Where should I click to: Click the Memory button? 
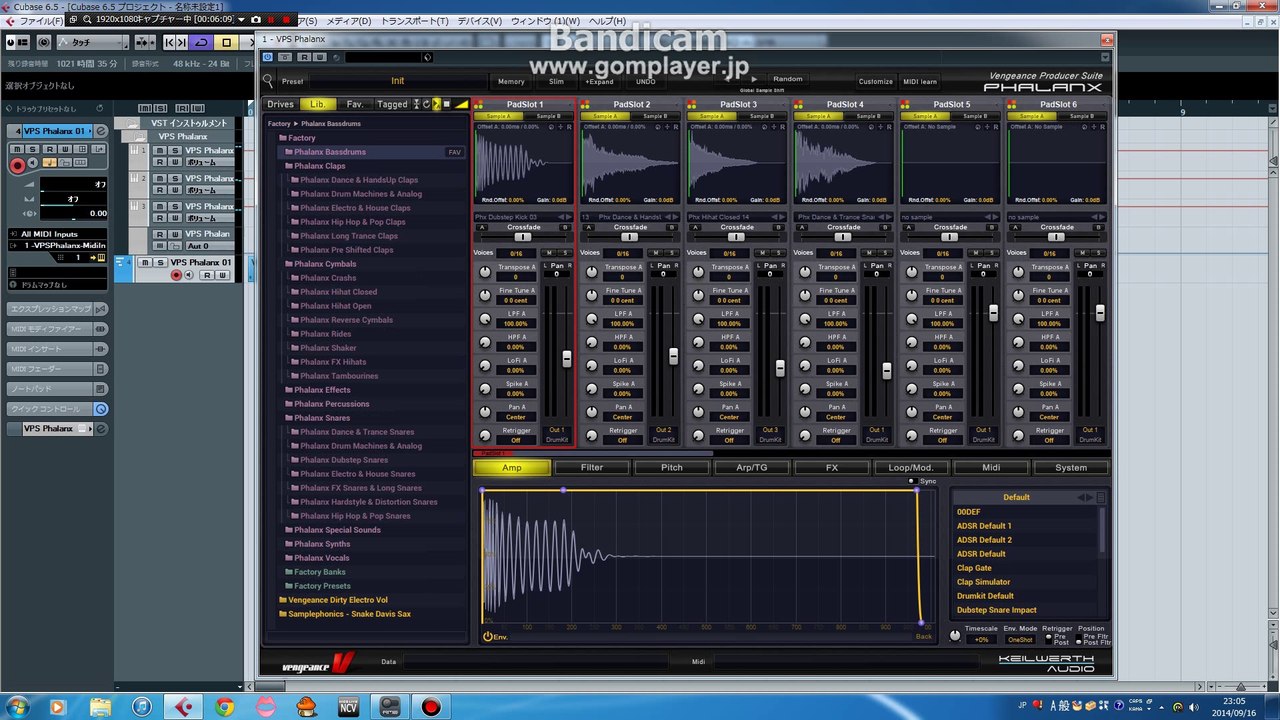pos(511,81)
